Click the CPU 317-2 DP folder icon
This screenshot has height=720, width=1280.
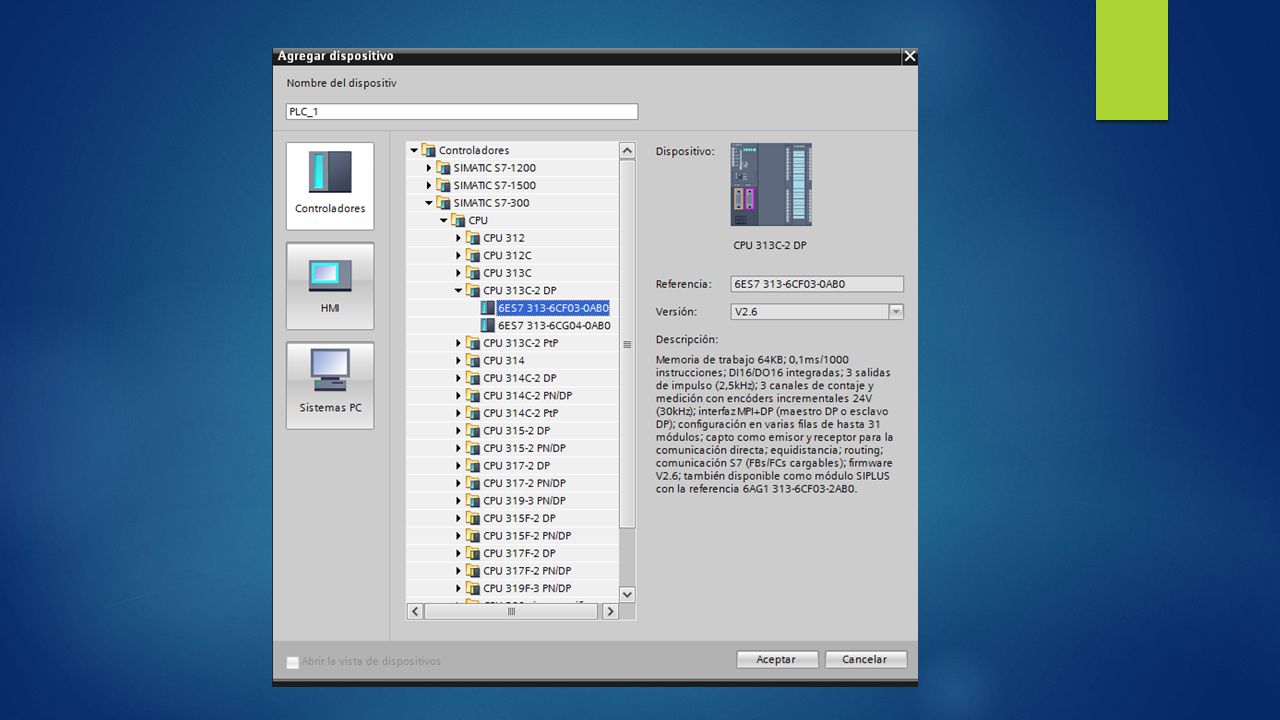(x=474, y=465)
